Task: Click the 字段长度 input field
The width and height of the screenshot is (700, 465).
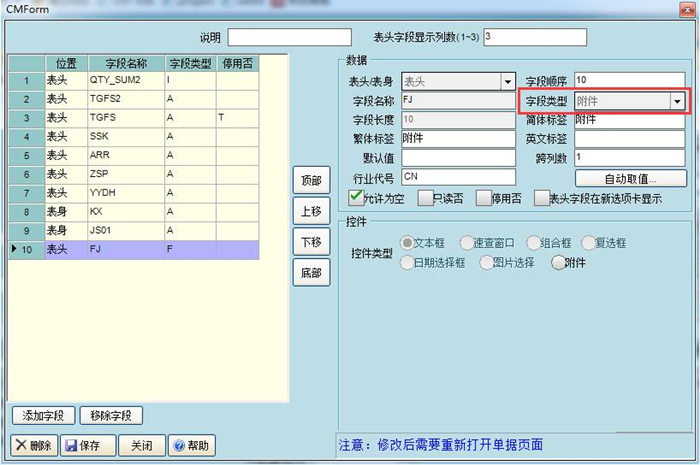Action: click(458, 120)
